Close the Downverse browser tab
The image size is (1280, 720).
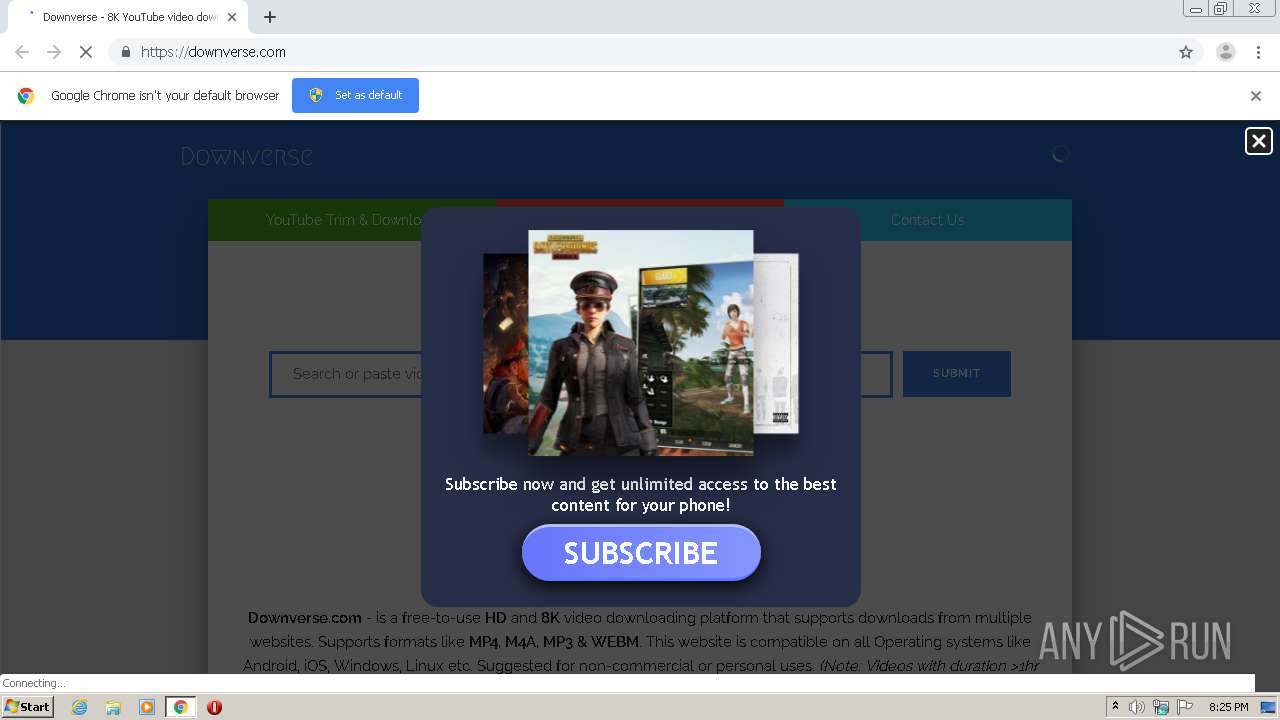point(232,17)
